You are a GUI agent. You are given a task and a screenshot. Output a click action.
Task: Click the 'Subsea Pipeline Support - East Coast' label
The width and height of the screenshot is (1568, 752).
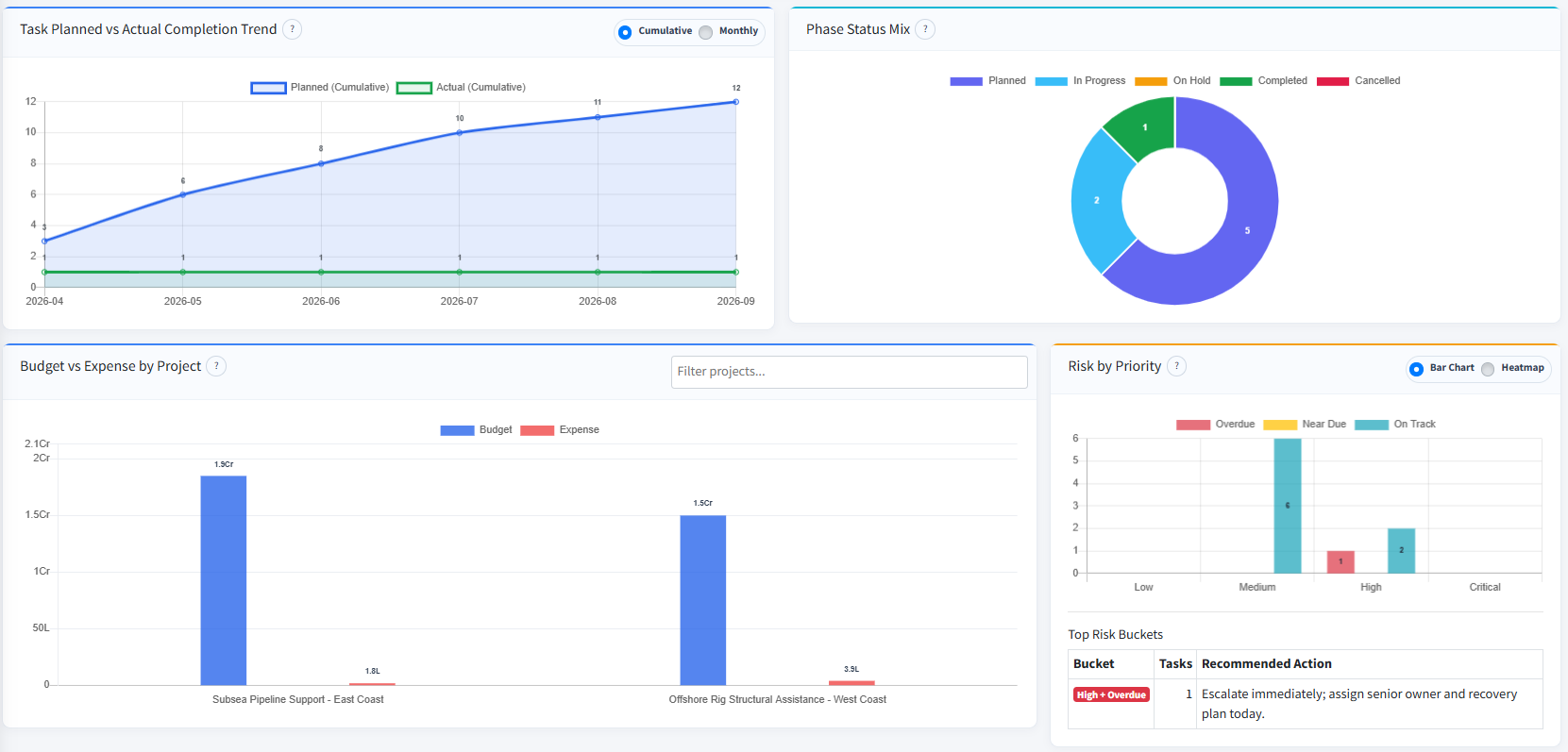click(298, 700)
